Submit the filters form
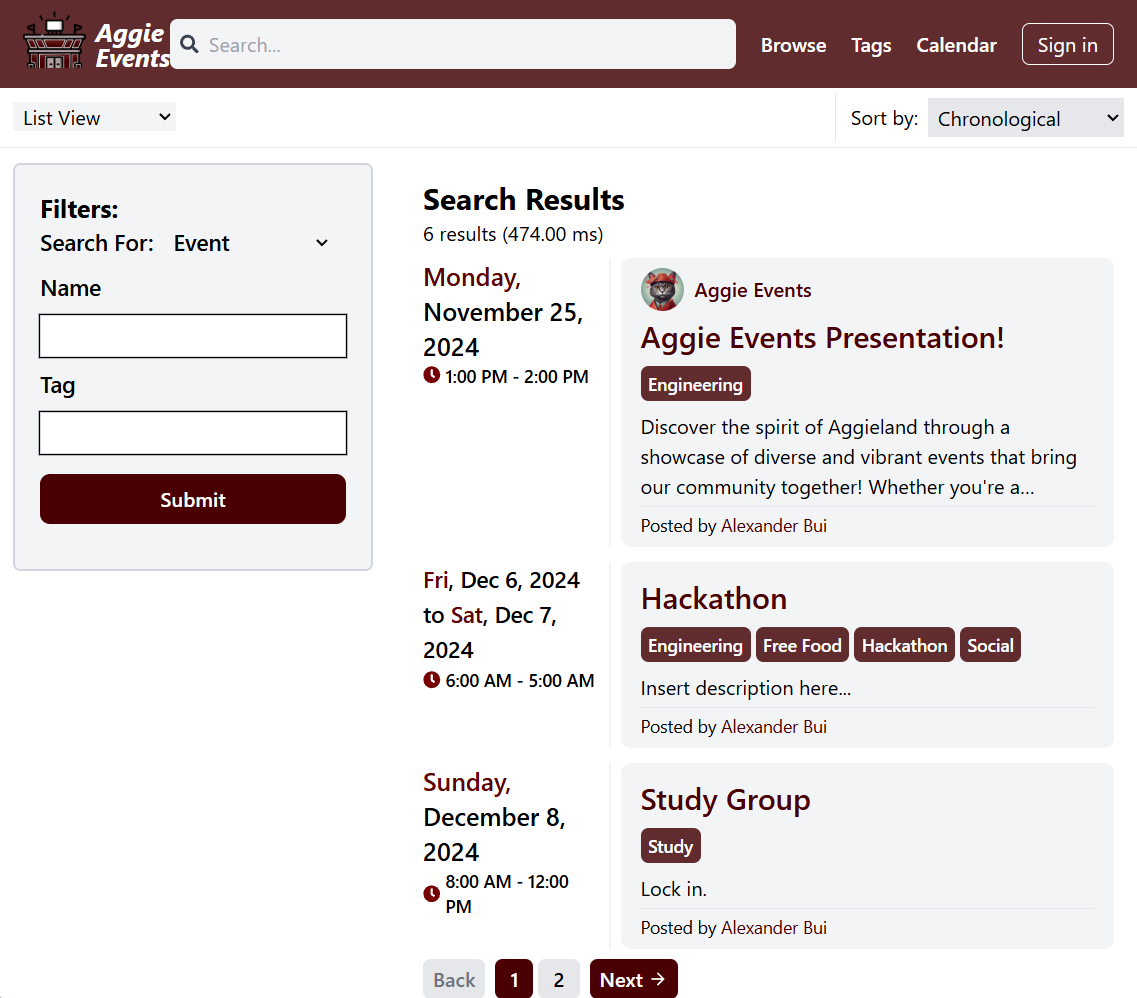 (x=193, y=499)
